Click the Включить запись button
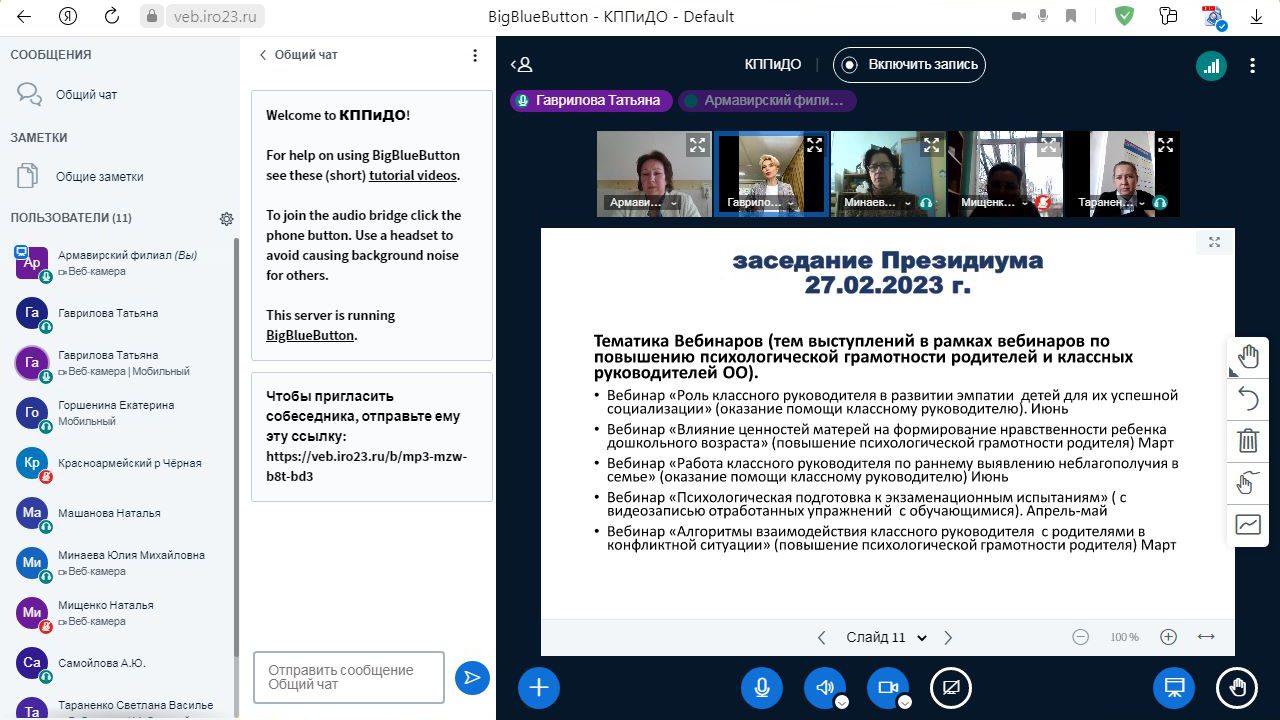1280x720 pixels. click(909, 65)
